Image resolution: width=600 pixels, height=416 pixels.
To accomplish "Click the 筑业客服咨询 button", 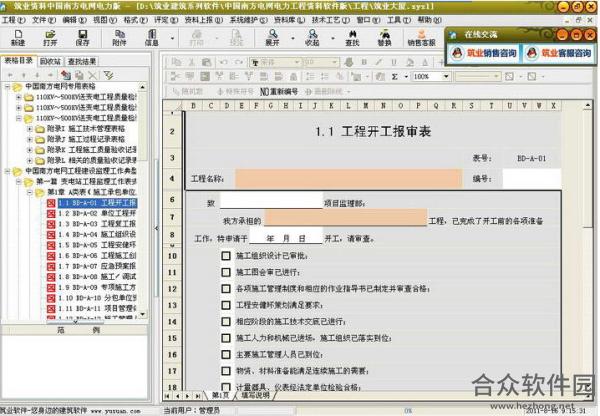I will 558,53.
